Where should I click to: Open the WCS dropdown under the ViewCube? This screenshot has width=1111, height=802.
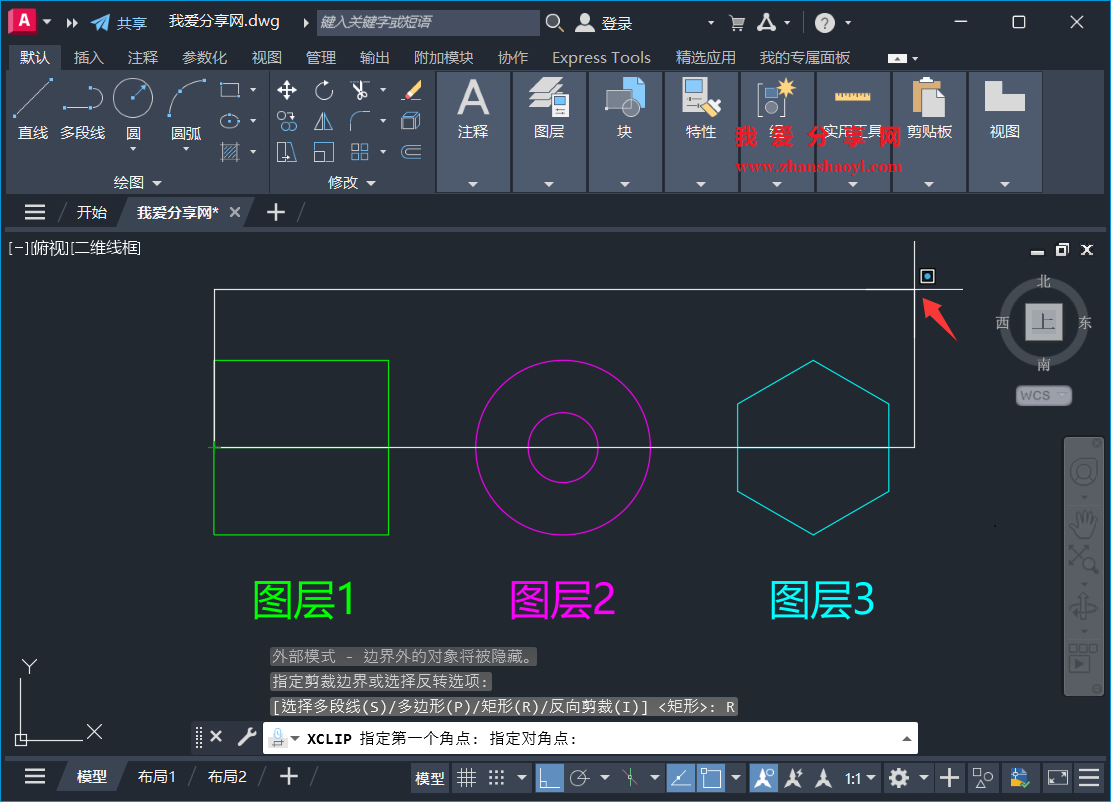1043,395
